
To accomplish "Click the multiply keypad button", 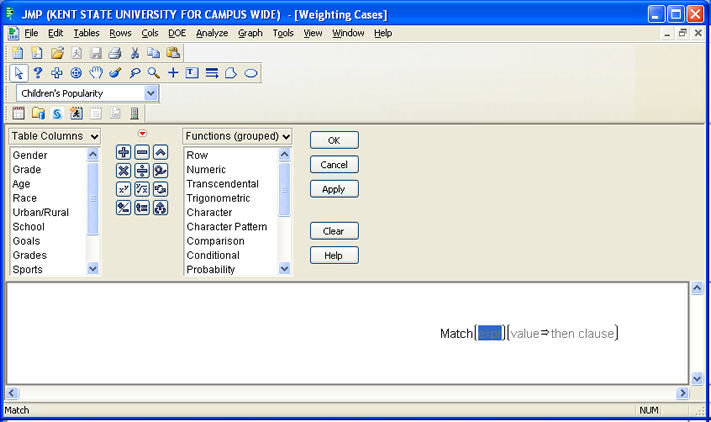I will point(123,170).
